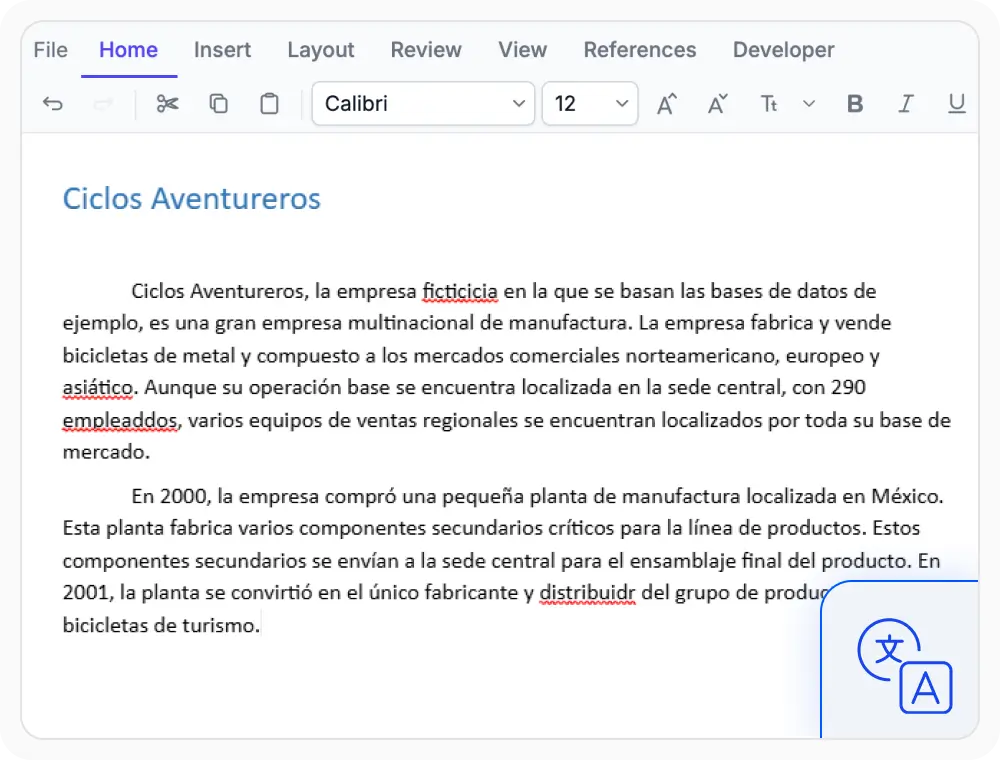Image resolution: width=1000 pixels, height=760 pixels.
Task: Expand the Change Case dropdown arrow
Action: point(809,104)
